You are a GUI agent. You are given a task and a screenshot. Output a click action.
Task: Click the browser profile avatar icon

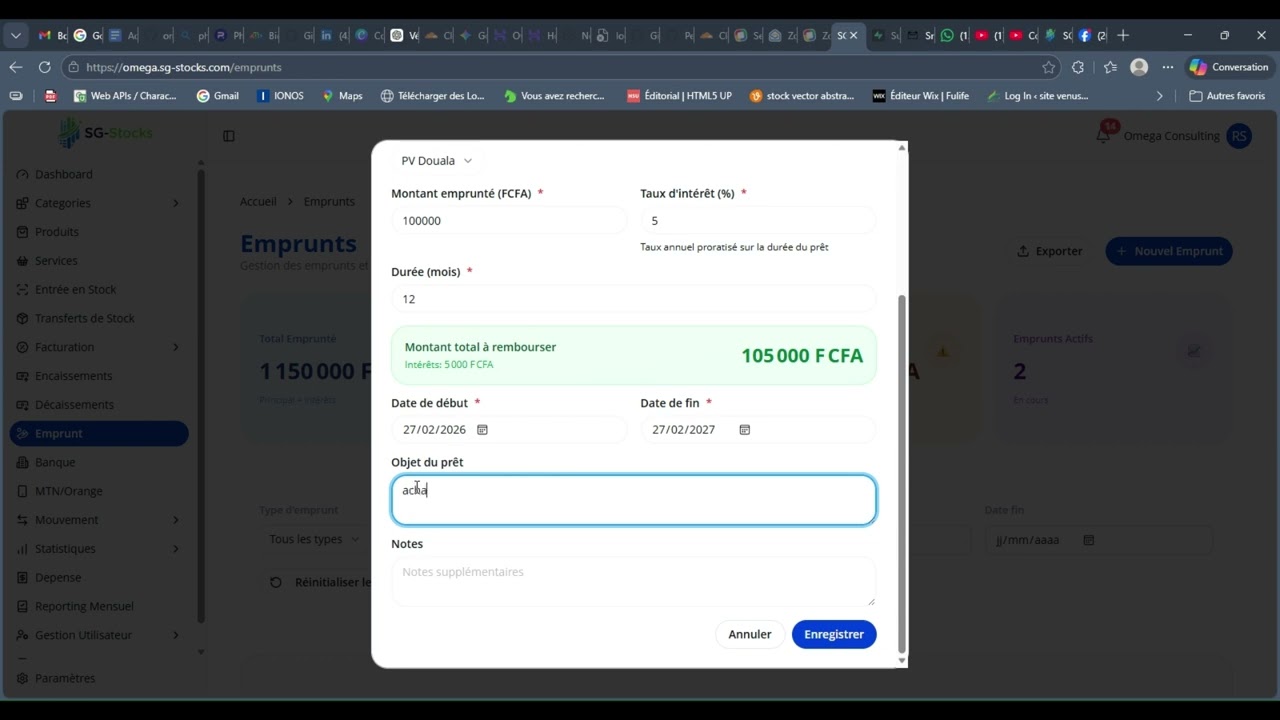pos(1139,67)
